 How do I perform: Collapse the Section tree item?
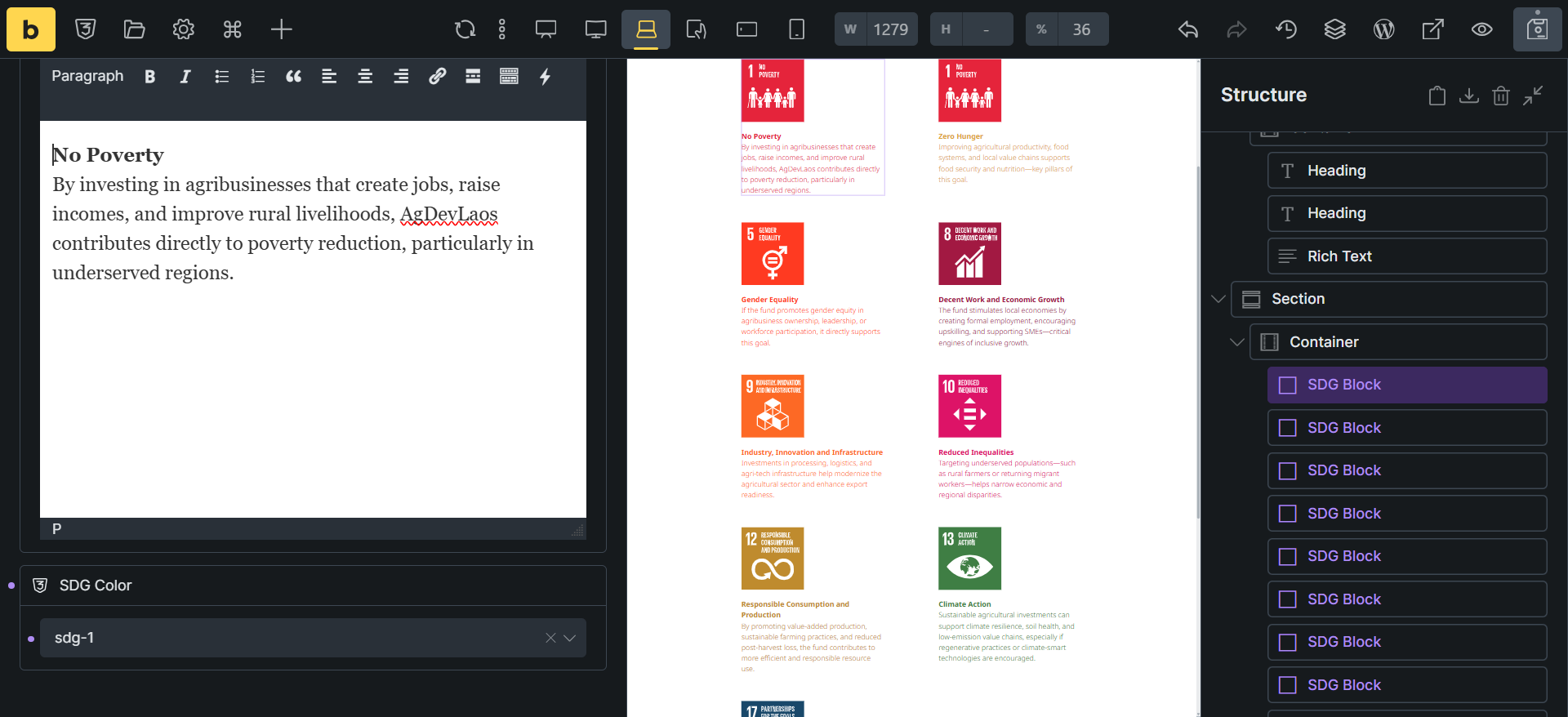point(1218,299)
